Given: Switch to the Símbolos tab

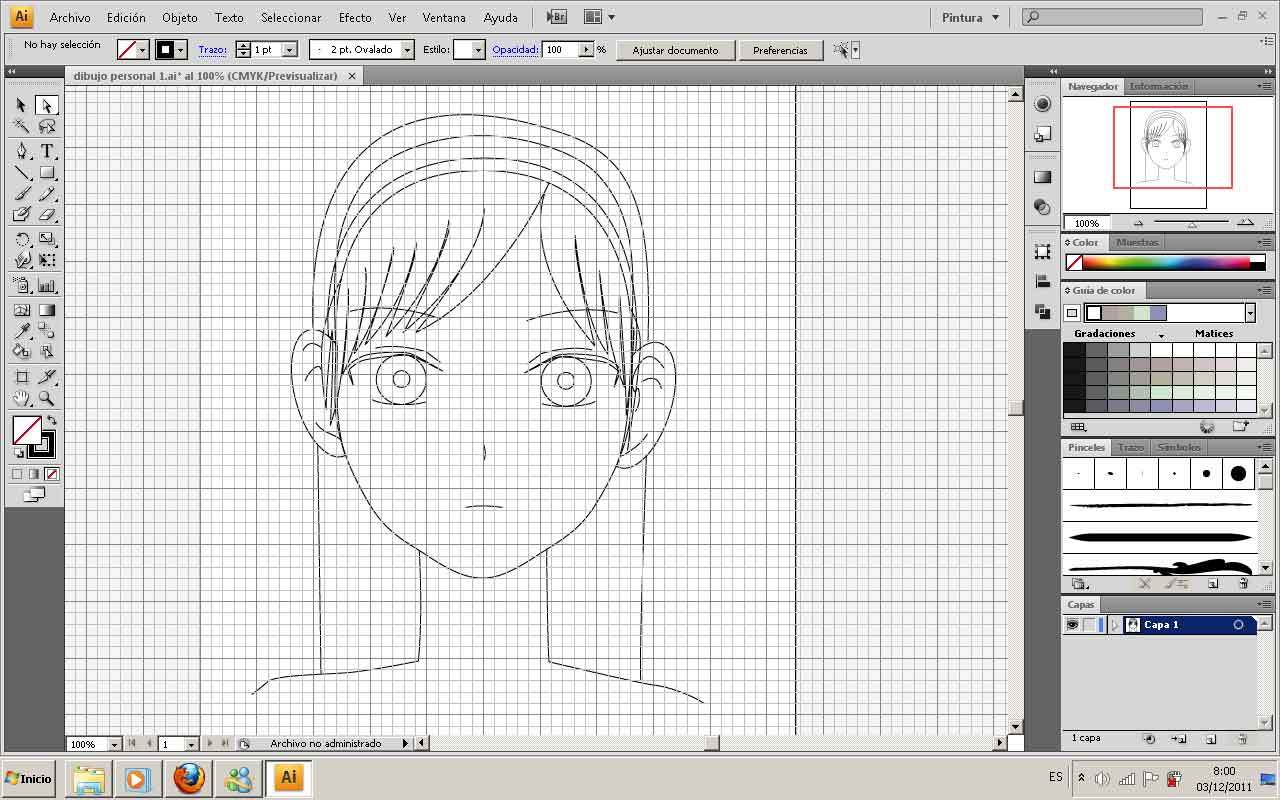Looking at the screenshot, I should [x=1178, y=447].
